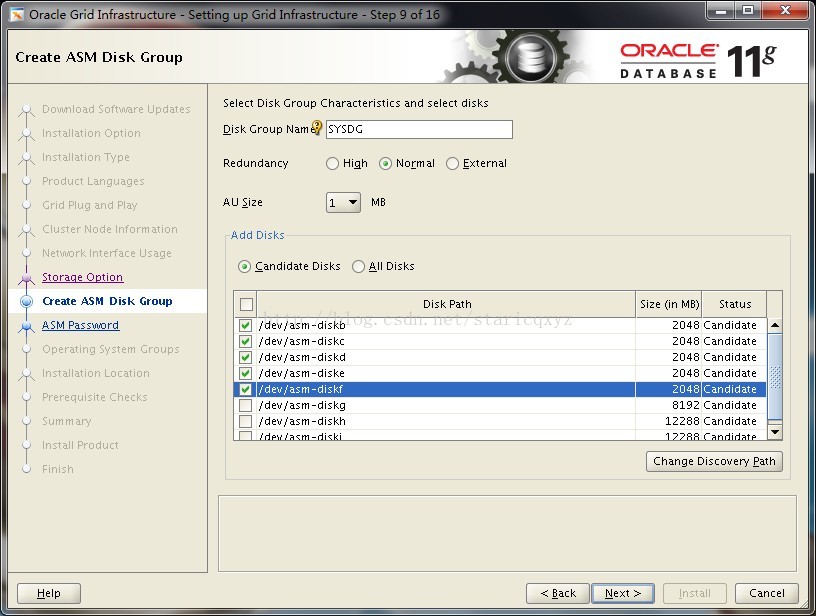
Task: Select Normal redundancy option
Action: (385, 164)
